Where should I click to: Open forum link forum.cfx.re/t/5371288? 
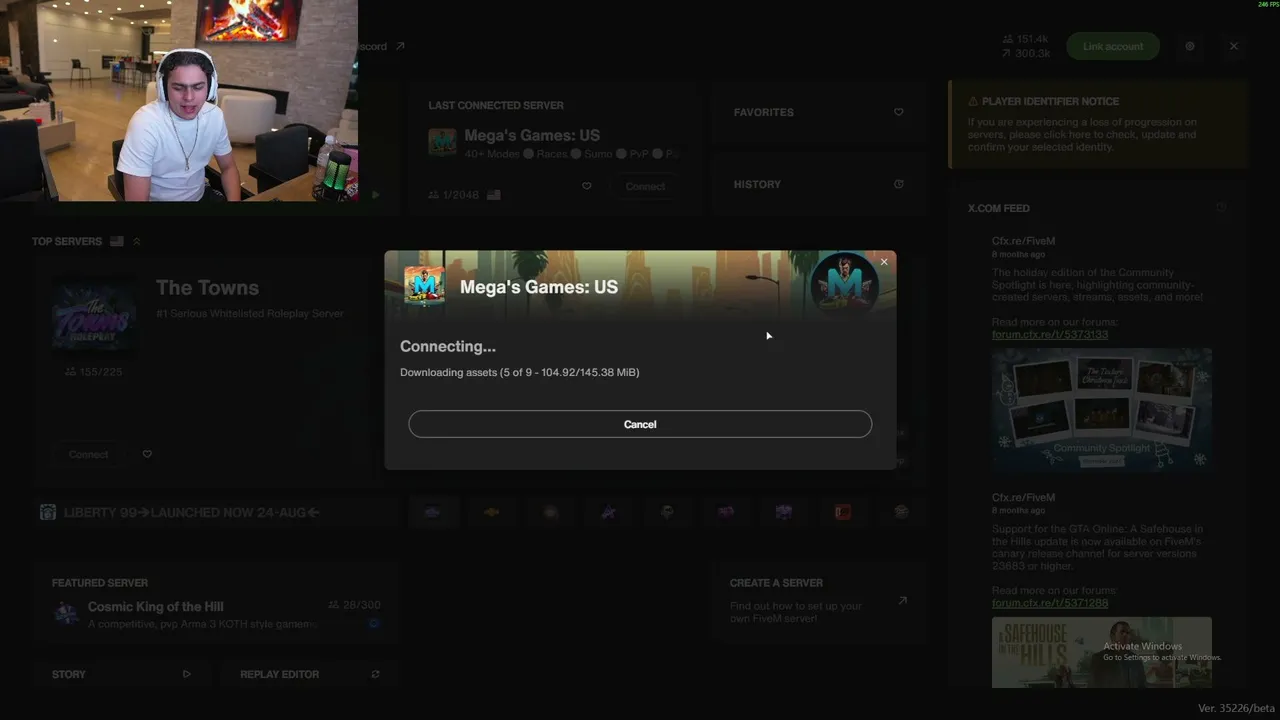pyautogui.click(x=1050, y=603)
